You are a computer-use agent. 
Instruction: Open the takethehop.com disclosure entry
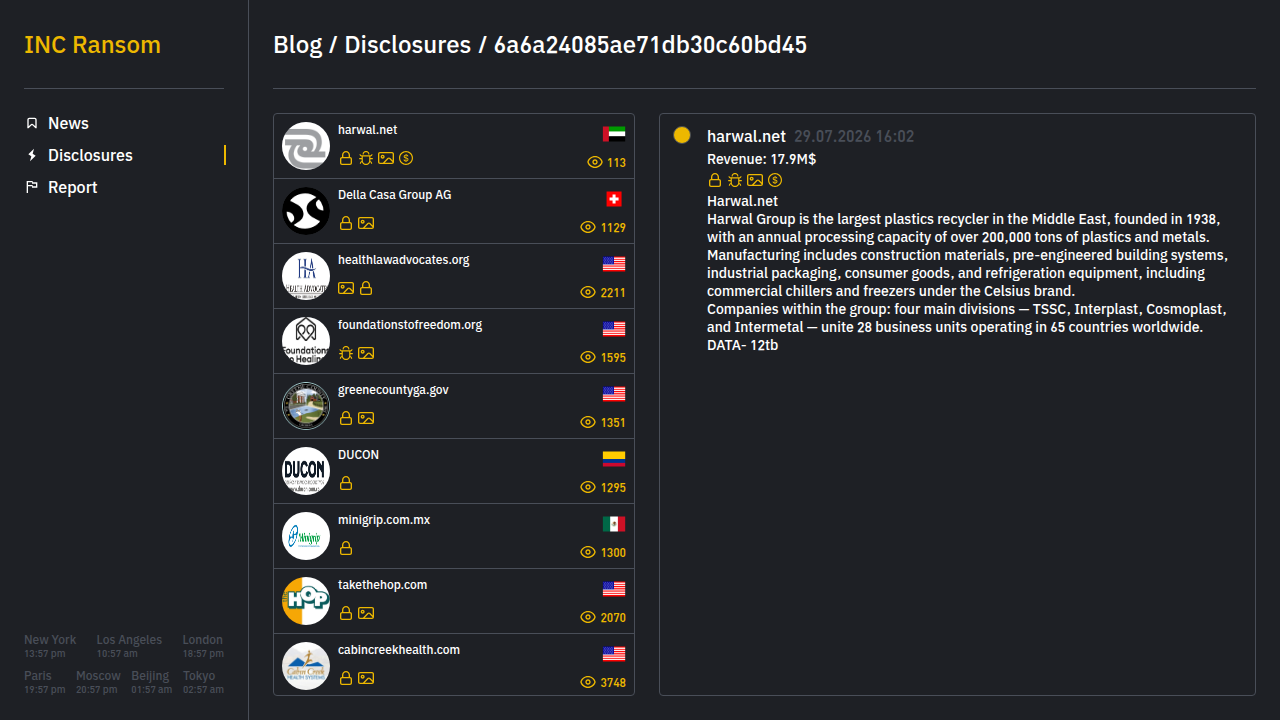454,601
